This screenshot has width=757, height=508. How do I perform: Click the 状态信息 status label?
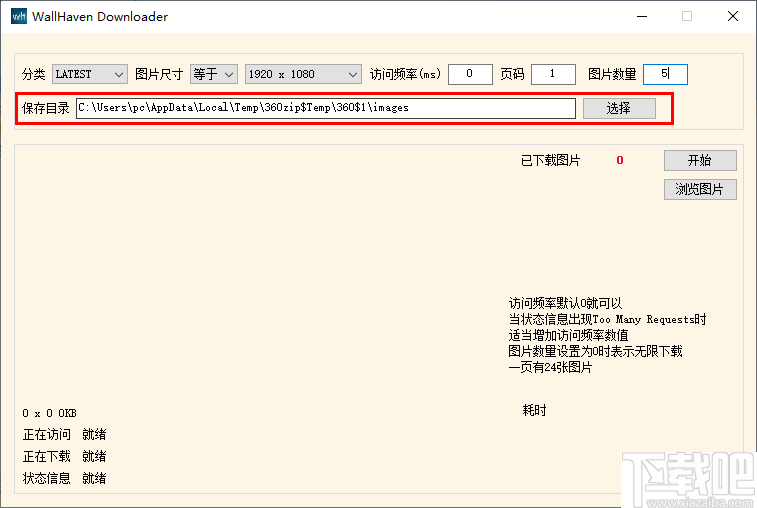point(46,478)
